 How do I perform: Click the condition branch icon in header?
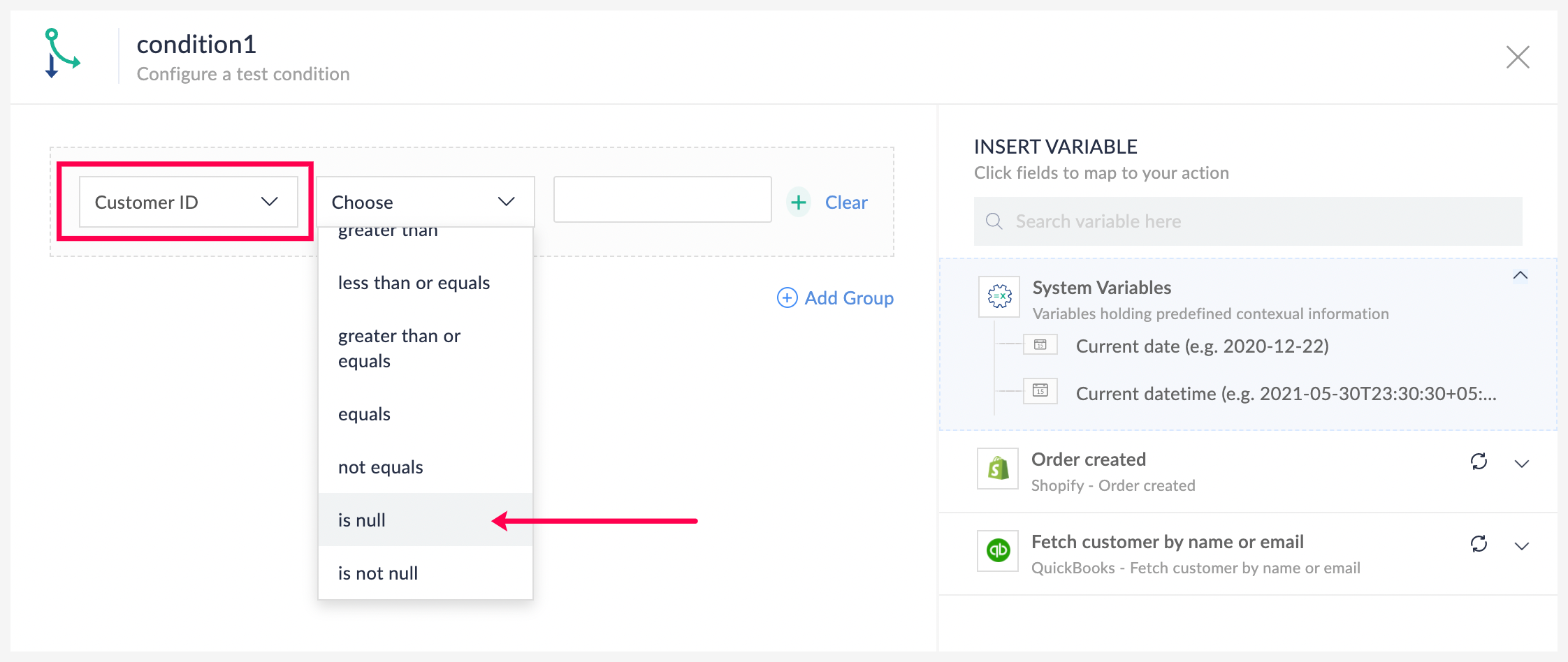pos(62,54)
